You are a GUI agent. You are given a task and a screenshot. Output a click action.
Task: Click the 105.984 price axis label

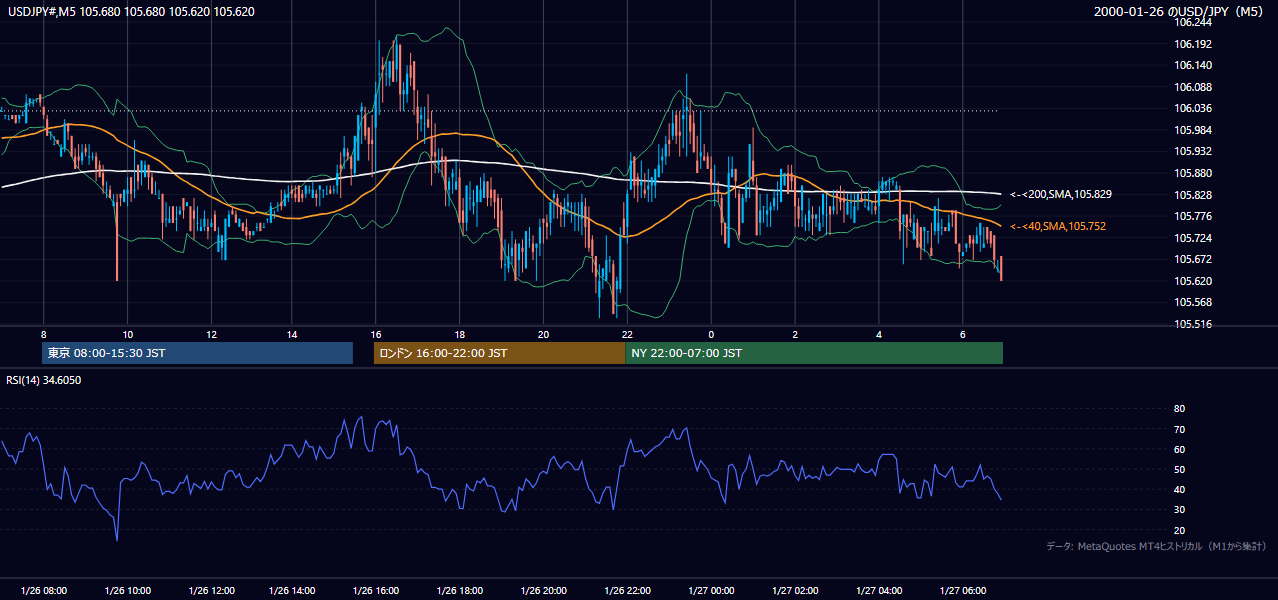(x=1194, y=130)
